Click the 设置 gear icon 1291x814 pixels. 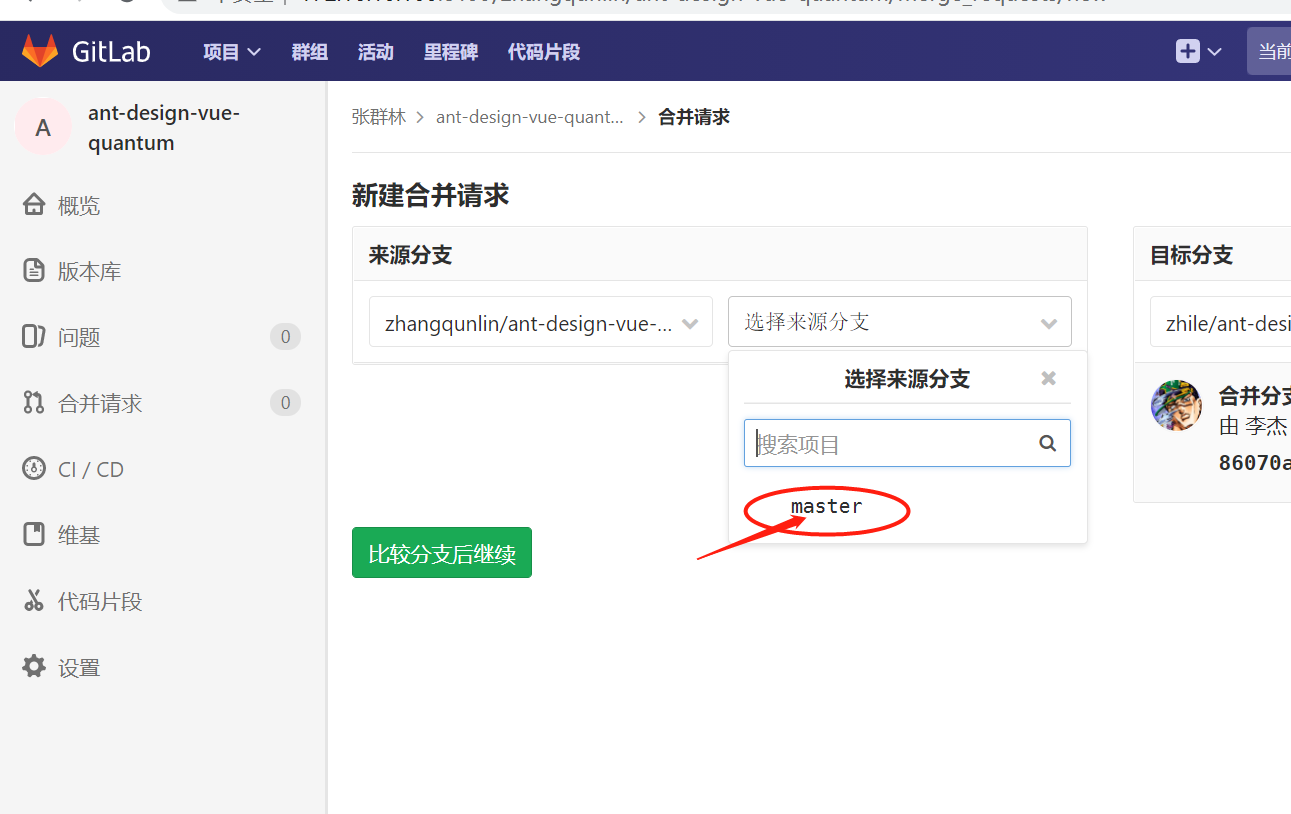(34, 667)
